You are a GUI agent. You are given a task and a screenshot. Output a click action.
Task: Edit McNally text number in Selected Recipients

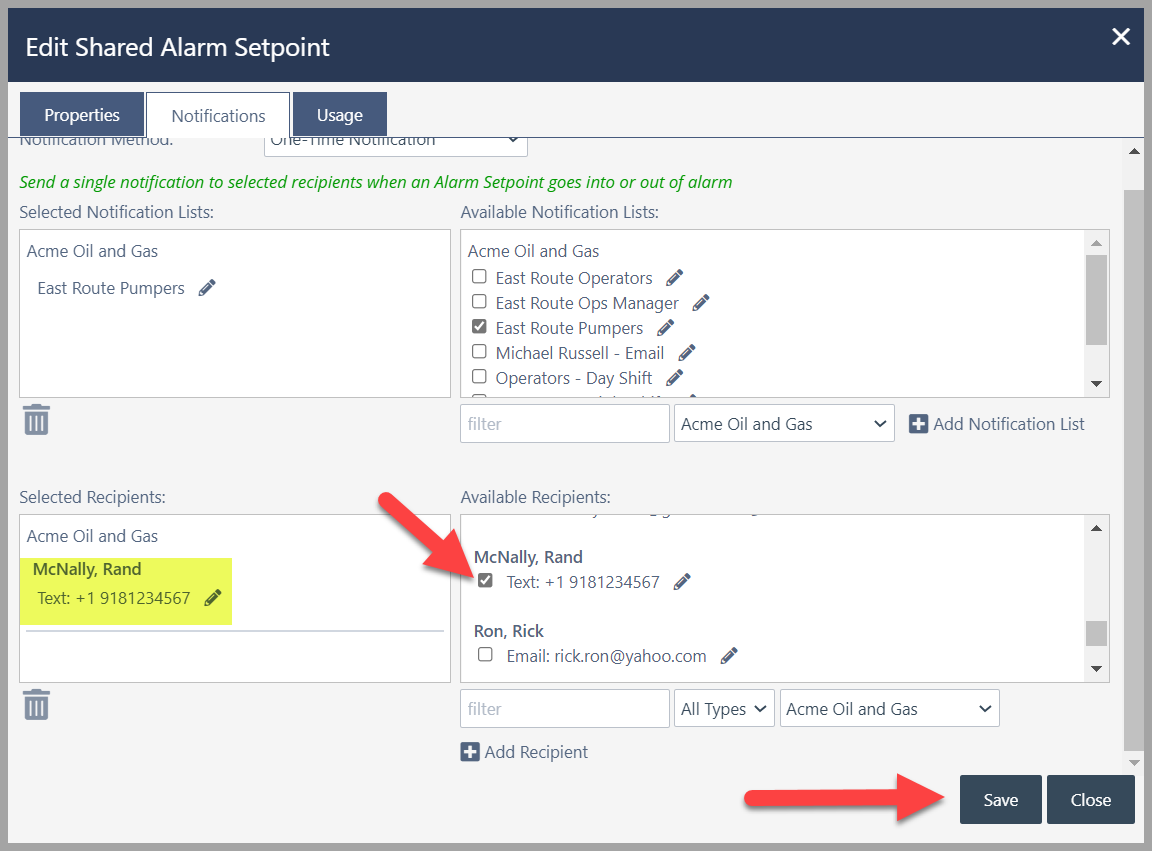[x=212, y=598]
